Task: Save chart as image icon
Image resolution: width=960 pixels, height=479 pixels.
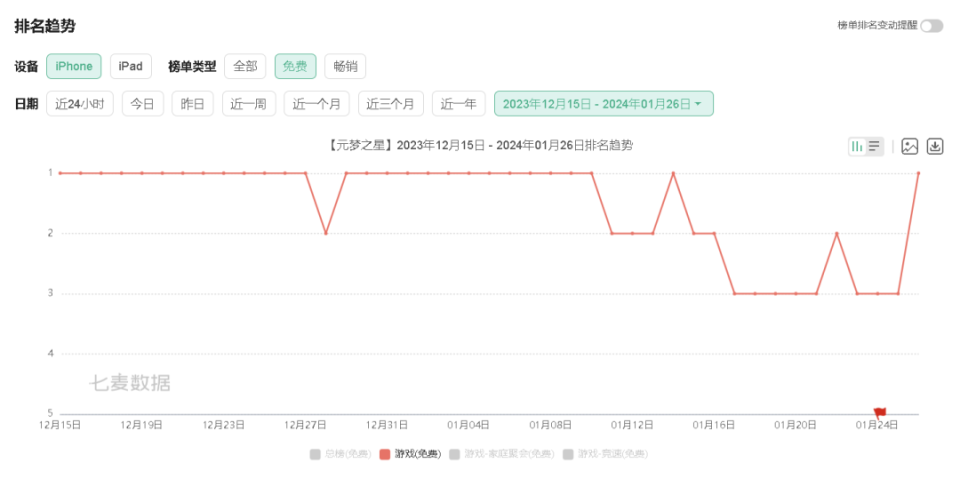Action: tap(909, 146)
